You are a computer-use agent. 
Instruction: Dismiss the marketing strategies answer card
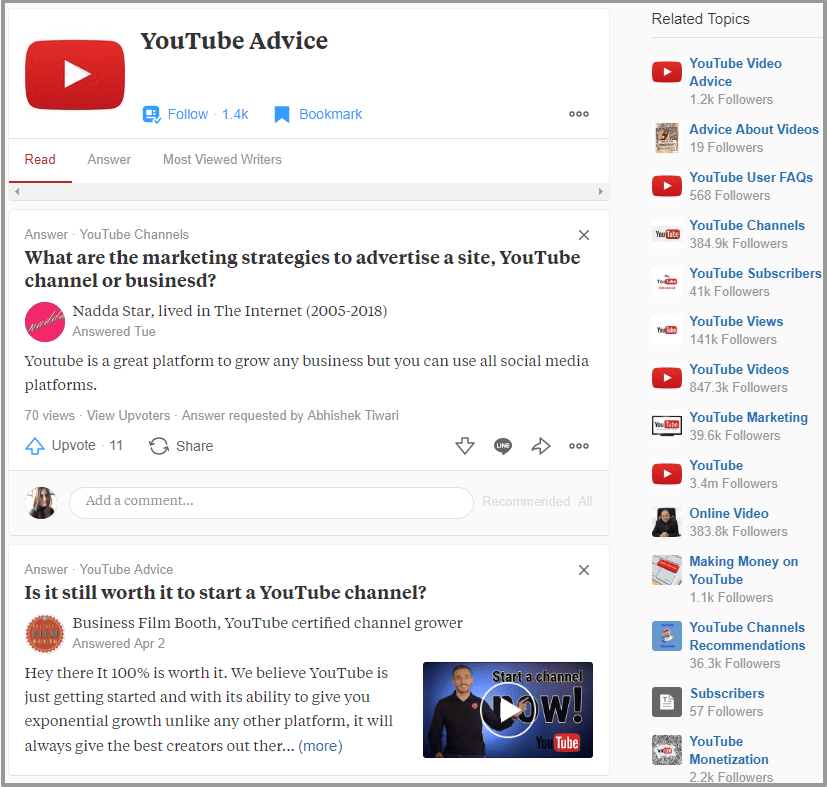pyautogui.click(x=584, y=235)
